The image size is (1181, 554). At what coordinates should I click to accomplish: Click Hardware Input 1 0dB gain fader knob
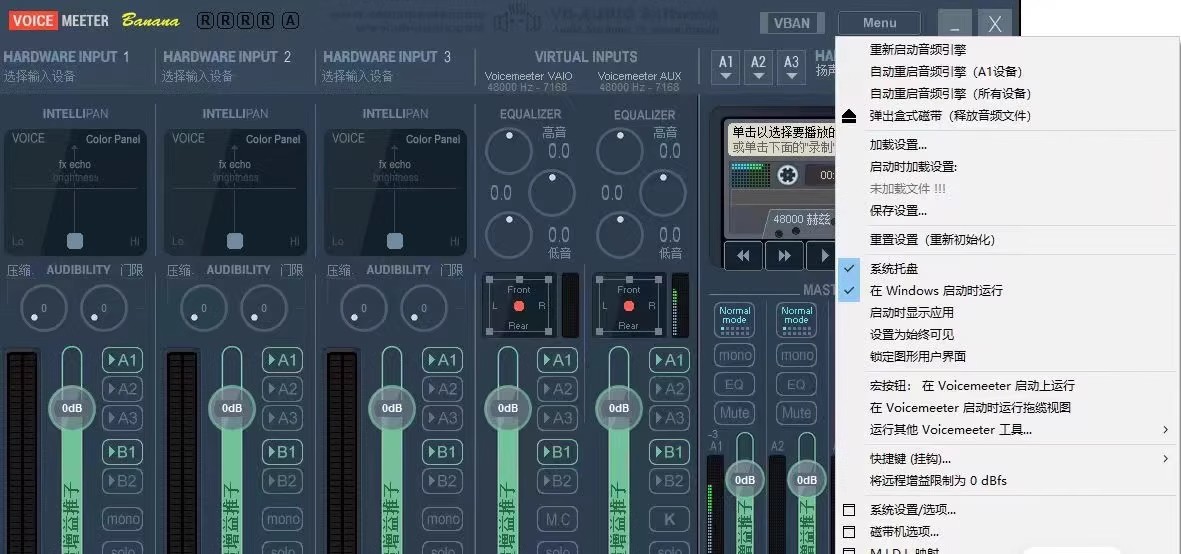click(x=72, y=408)
